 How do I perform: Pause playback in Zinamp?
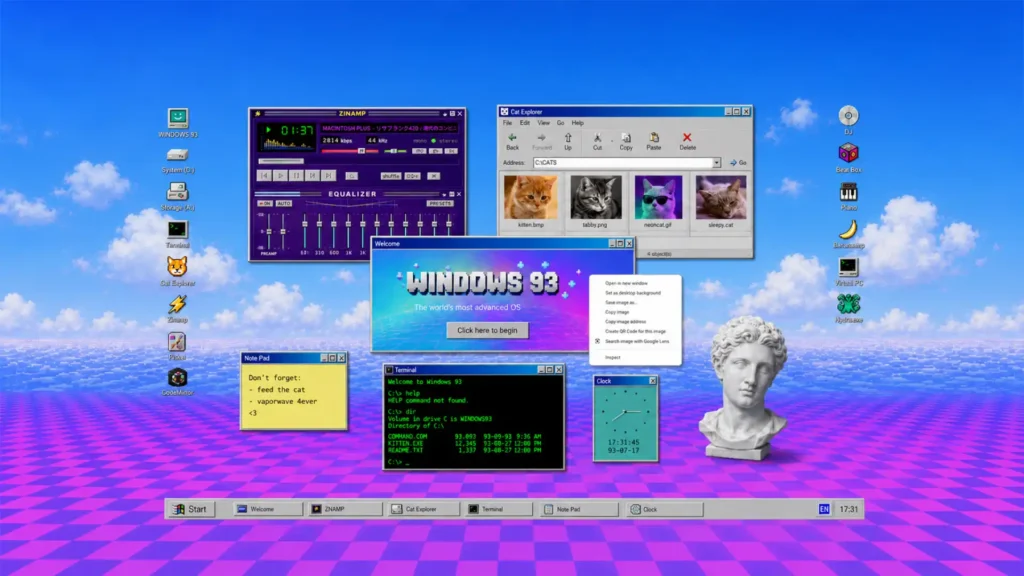tap(296, 176)
